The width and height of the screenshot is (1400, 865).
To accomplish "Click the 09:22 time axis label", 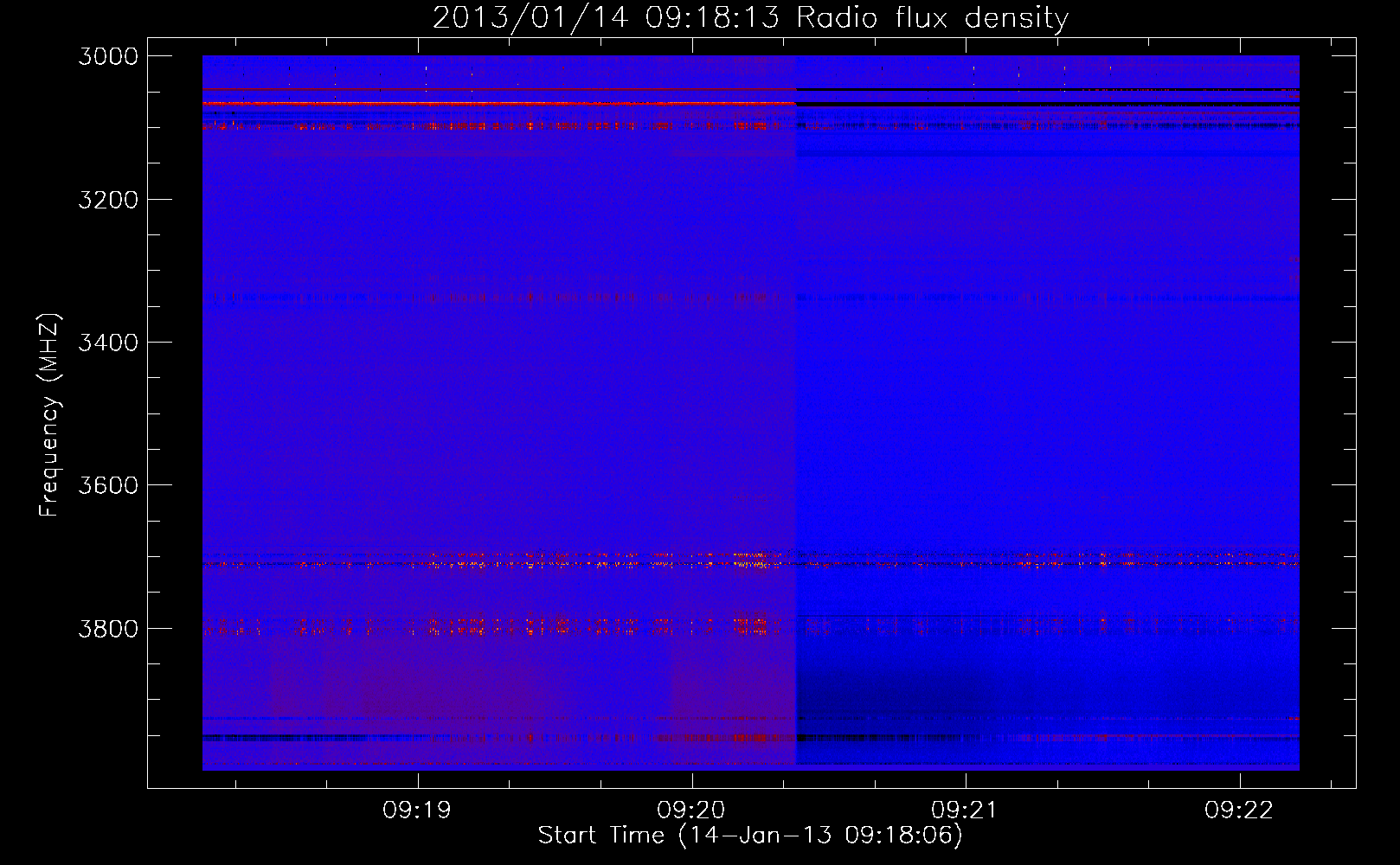I will 1239,811.
